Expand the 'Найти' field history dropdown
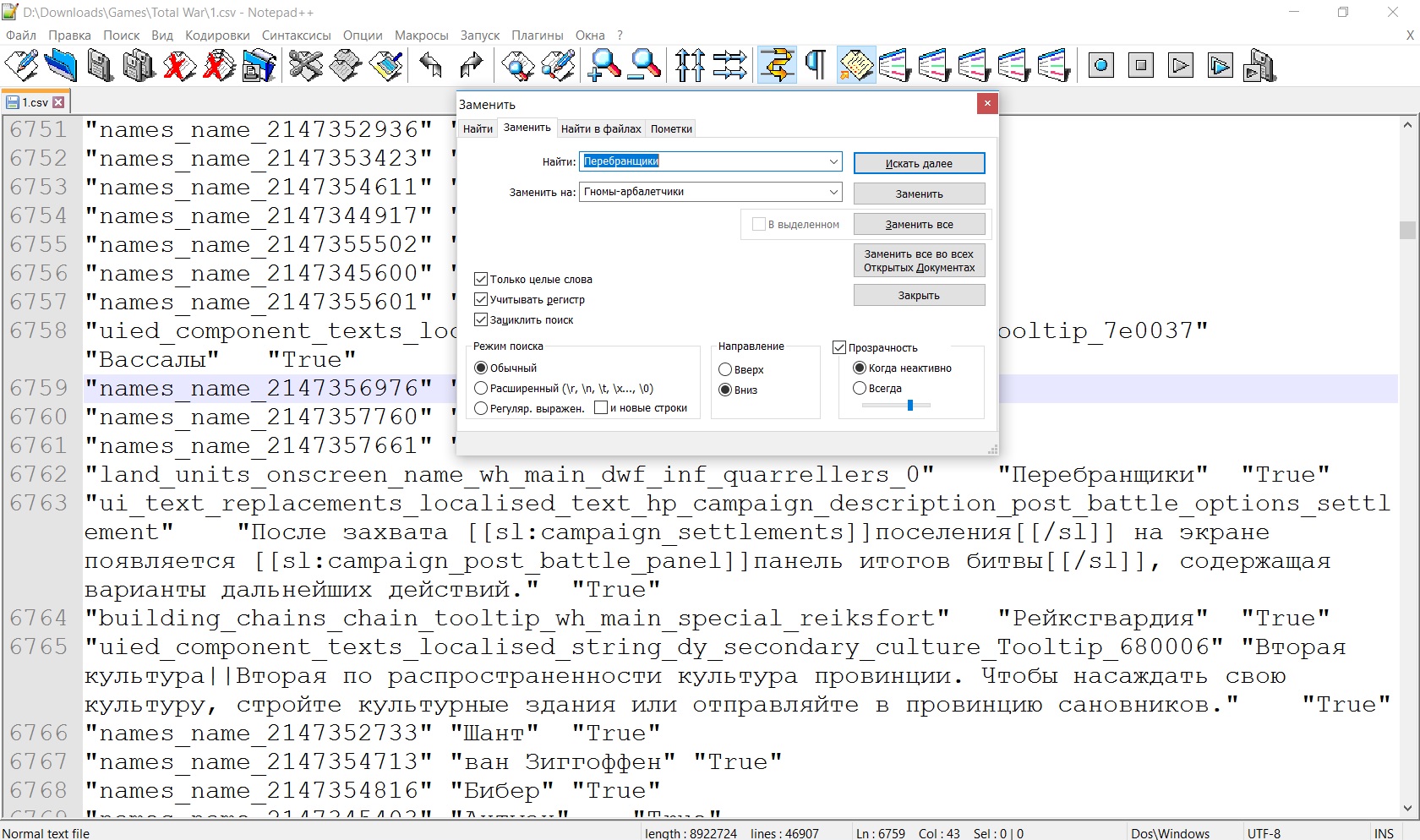 [833, 161]
